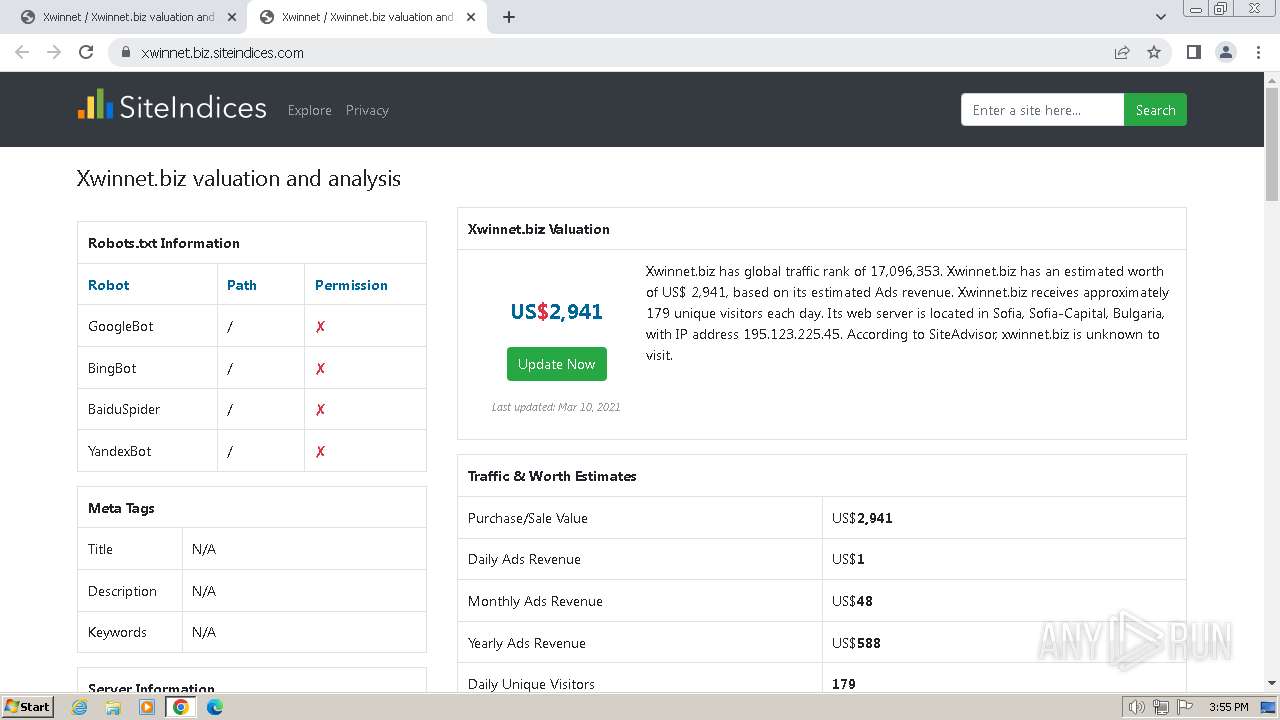Image resolution: width=1280 pixels, height=720 pixels.
Task: Open the tab search dropdown arrow
Action: [x=1161, y=17]
